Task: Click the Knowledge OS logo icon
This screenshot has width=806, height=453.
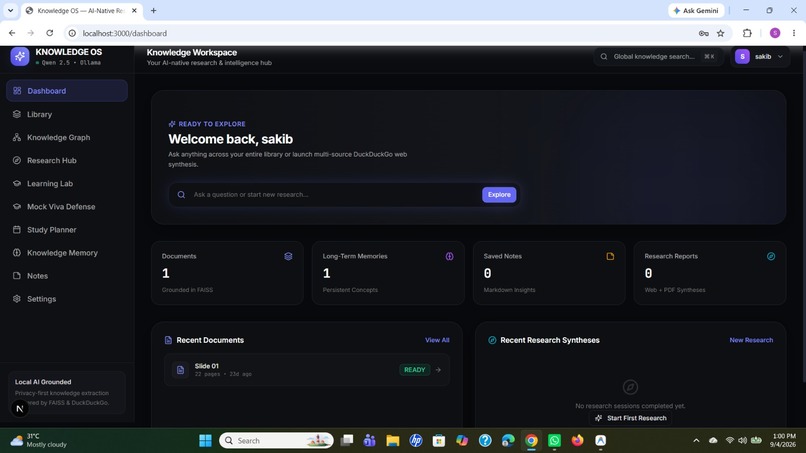Action: [20, 56]
